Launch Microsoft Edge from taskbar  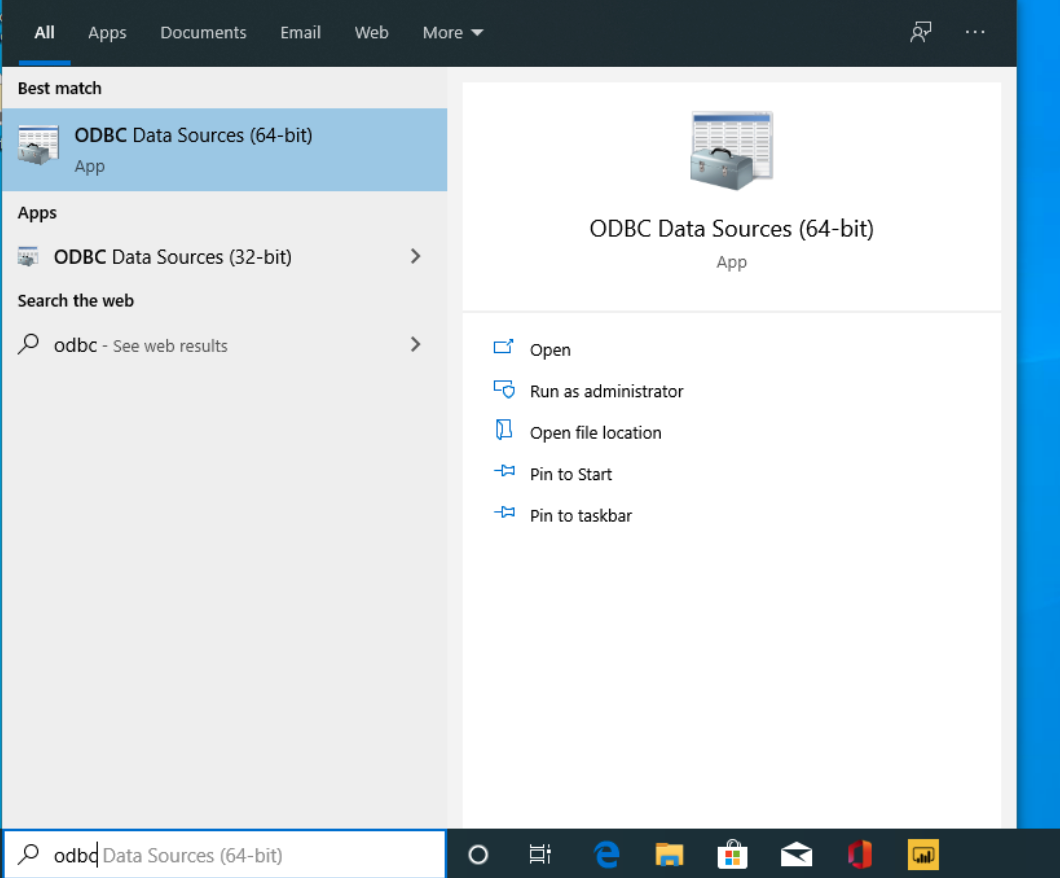[606, 855]
